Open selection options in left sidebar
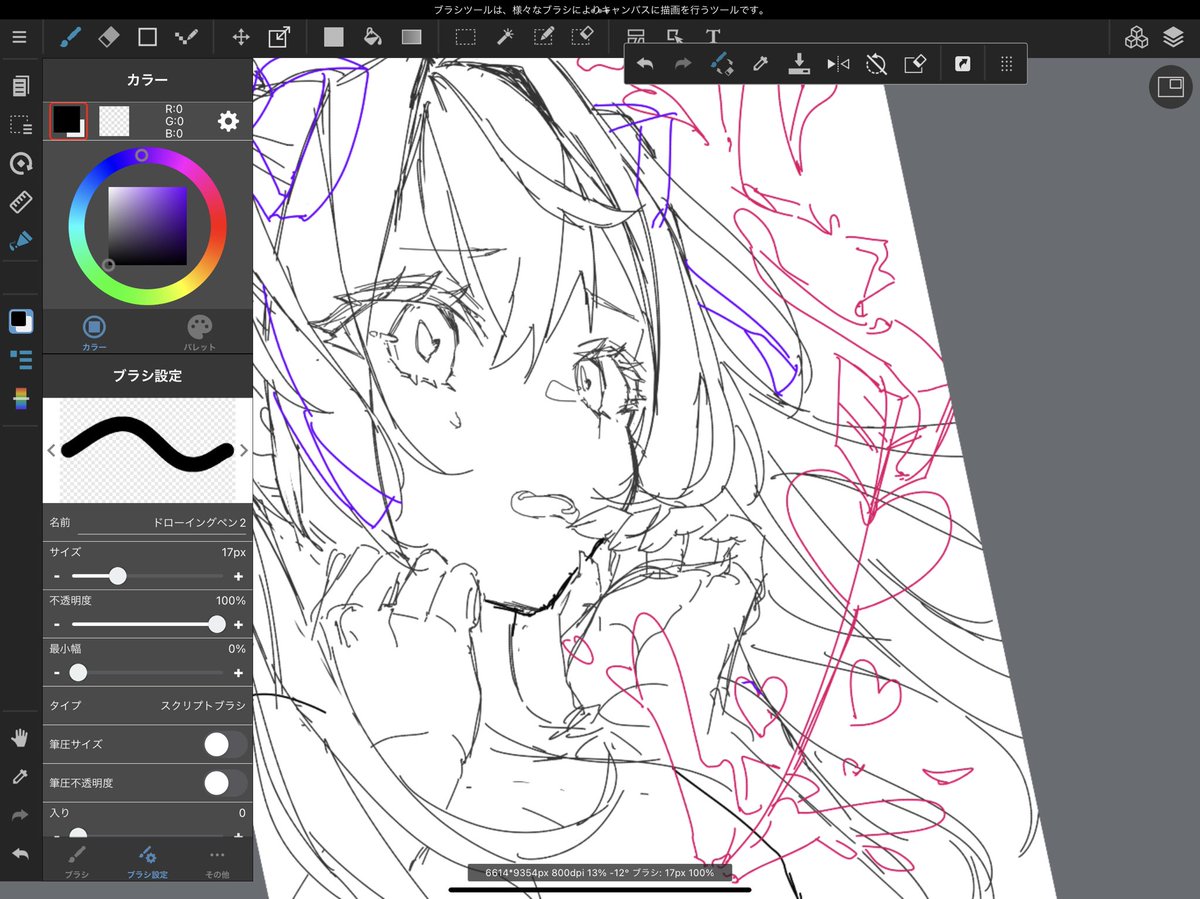 pos(20,125)
